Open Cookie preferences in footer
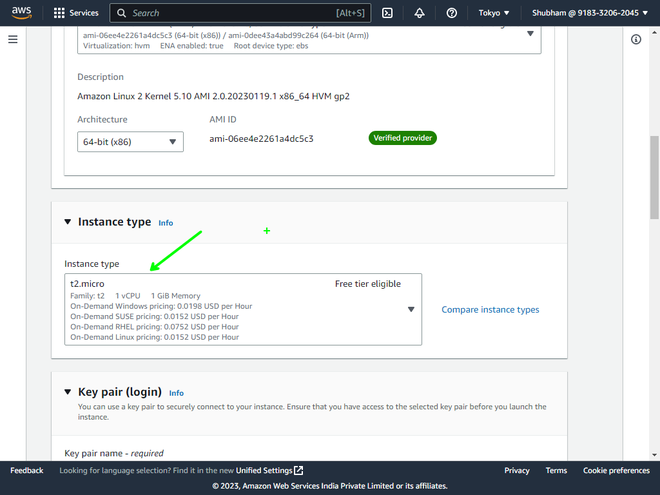Viewport: 660px width, 495px height. (616, 471)
